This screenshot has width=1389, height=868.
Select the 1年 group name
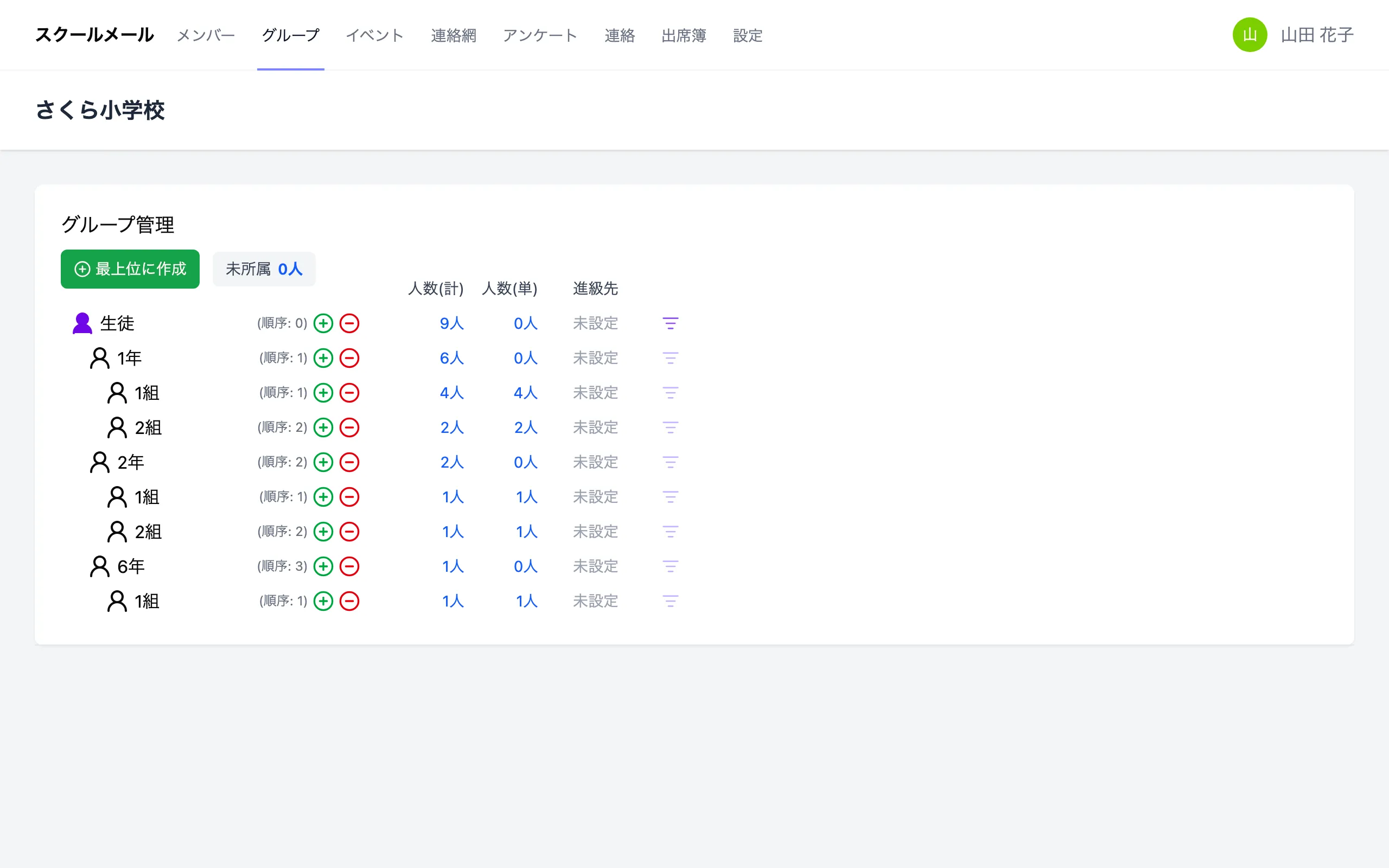point(129,358)
